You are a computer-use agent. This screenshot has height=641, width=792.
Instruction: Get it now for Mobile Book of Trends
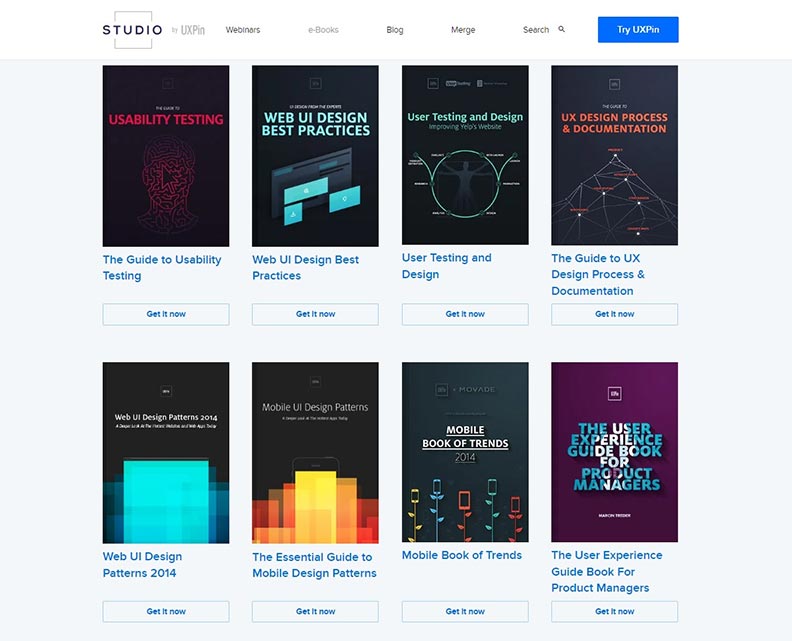click(465, 611)
